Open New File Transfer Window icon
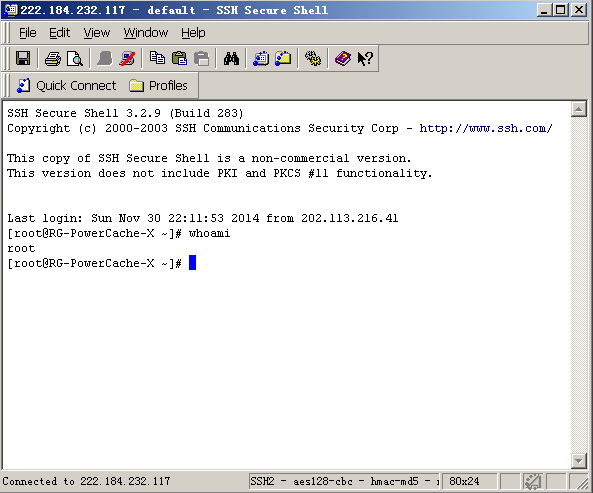593x493 pixels. (x=283, y=59)
